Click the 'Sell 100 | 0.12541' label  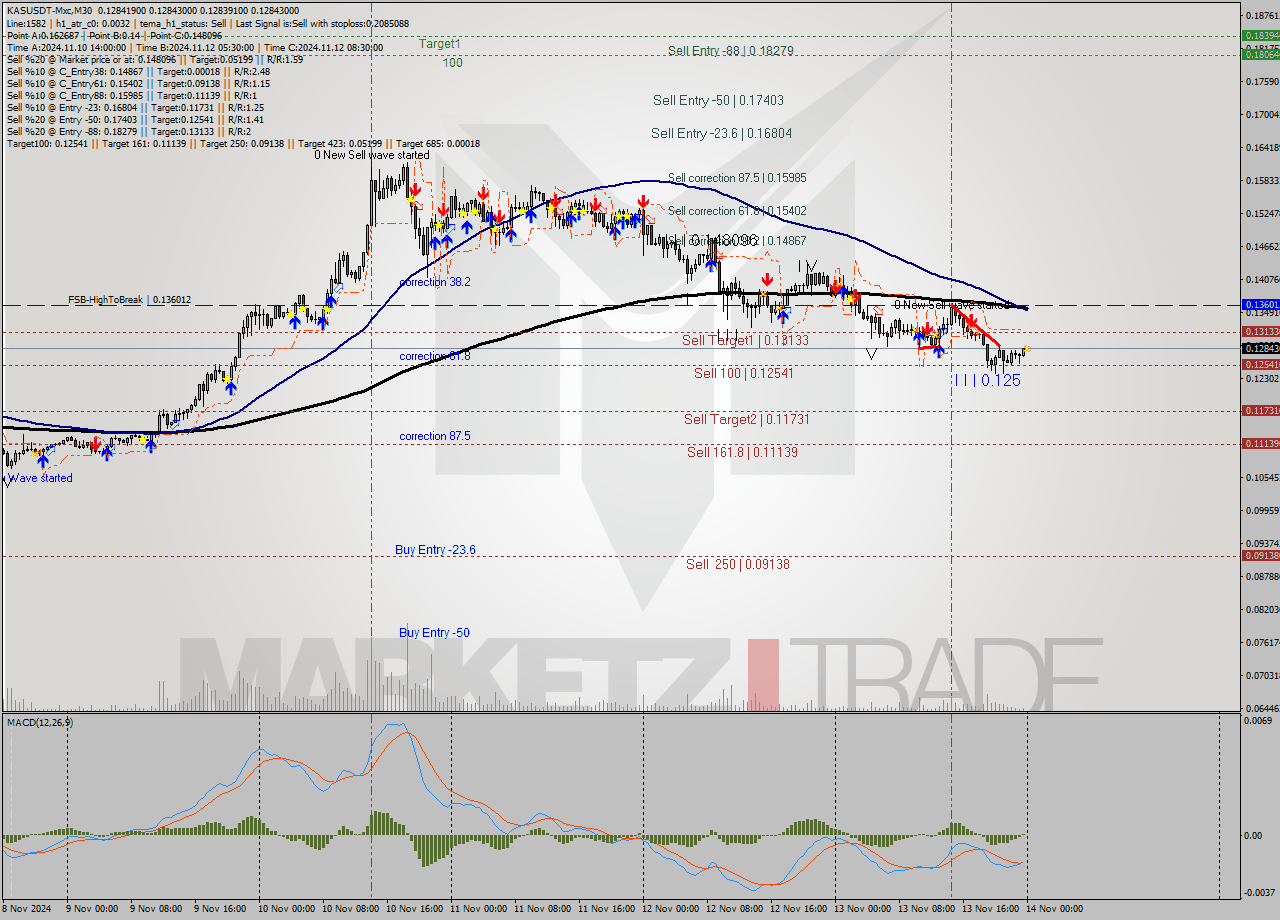pyautogui.click(x=743, y=373)
